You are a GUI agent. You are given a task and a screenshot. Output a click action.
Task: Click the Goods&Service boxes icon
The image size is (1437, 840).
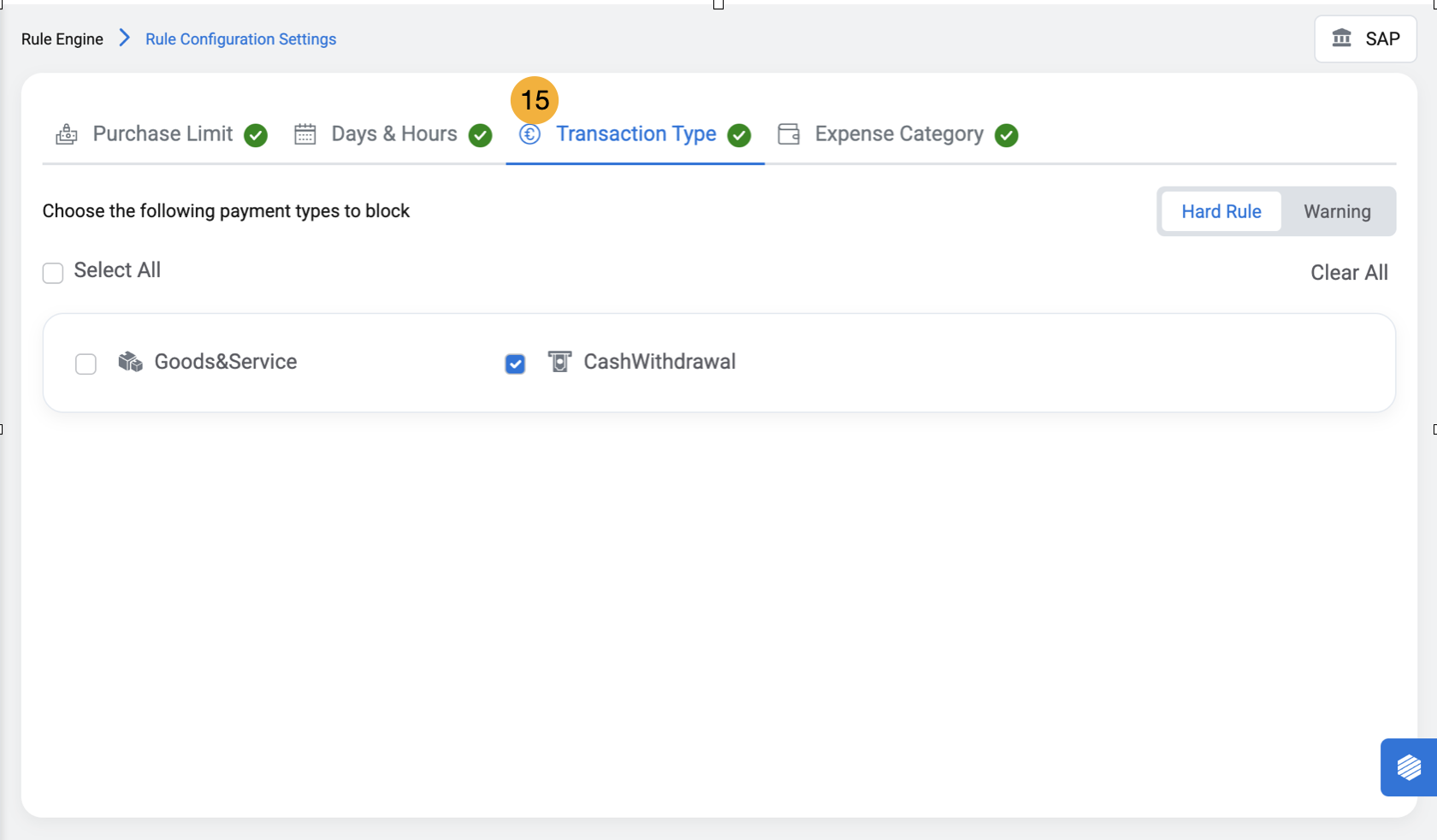130,362
